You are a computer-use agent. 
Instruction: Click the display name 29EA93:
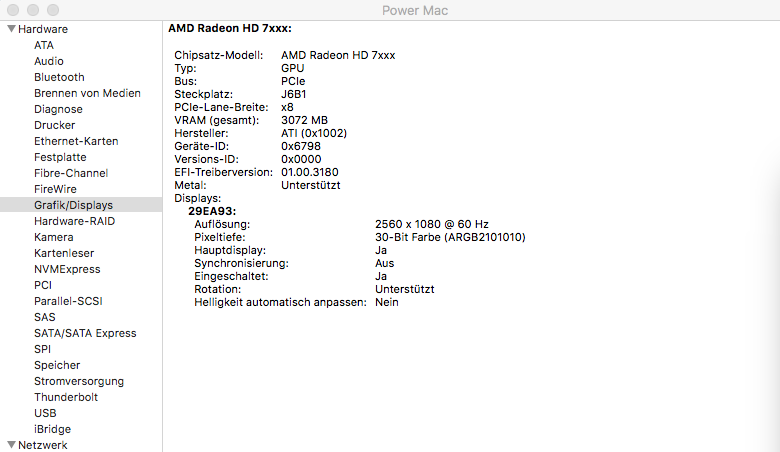[x=212, y=211]
